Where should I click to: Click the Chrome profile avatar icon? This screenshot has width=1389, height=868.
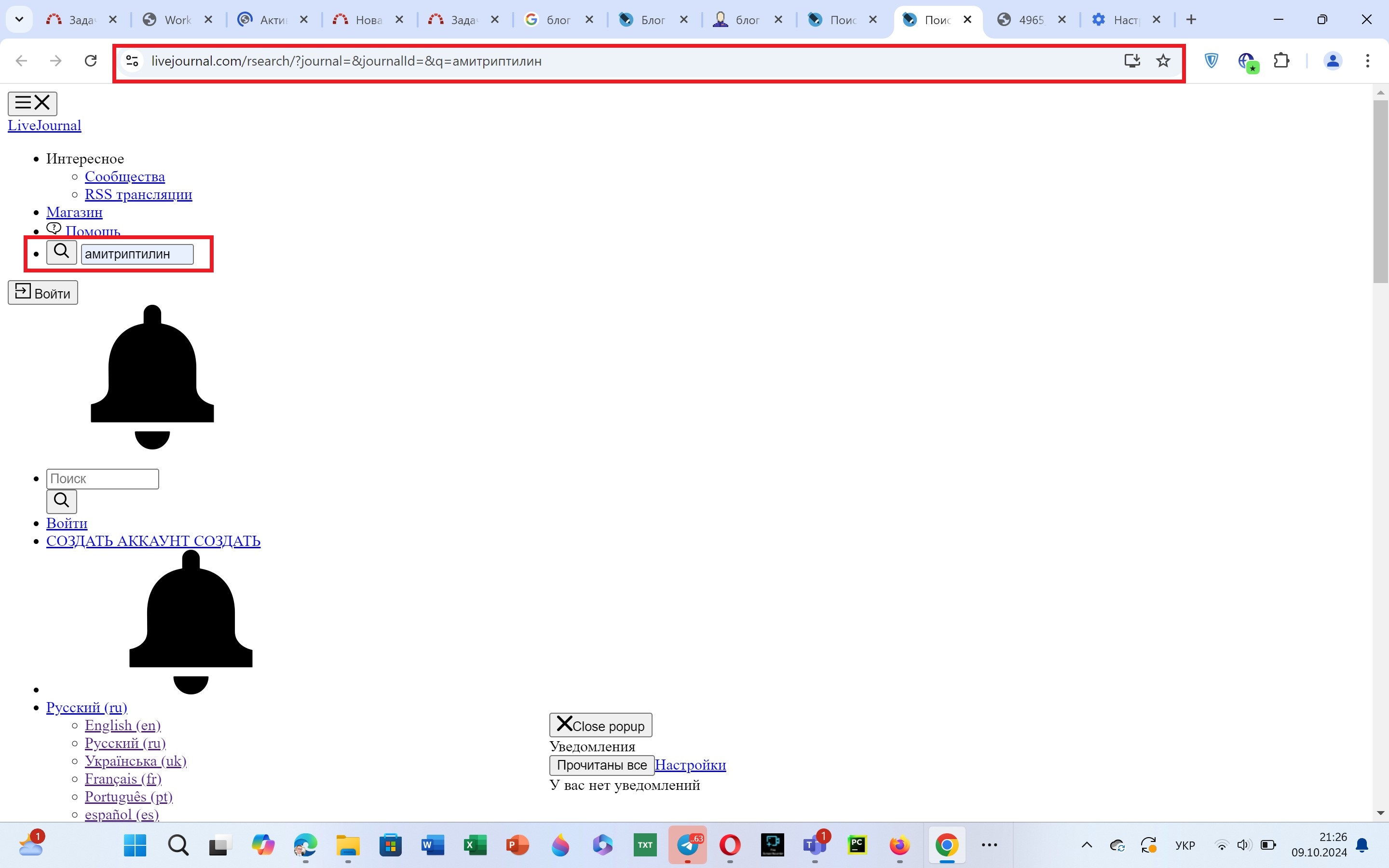pyautogui.click(x=1333, y=61)
